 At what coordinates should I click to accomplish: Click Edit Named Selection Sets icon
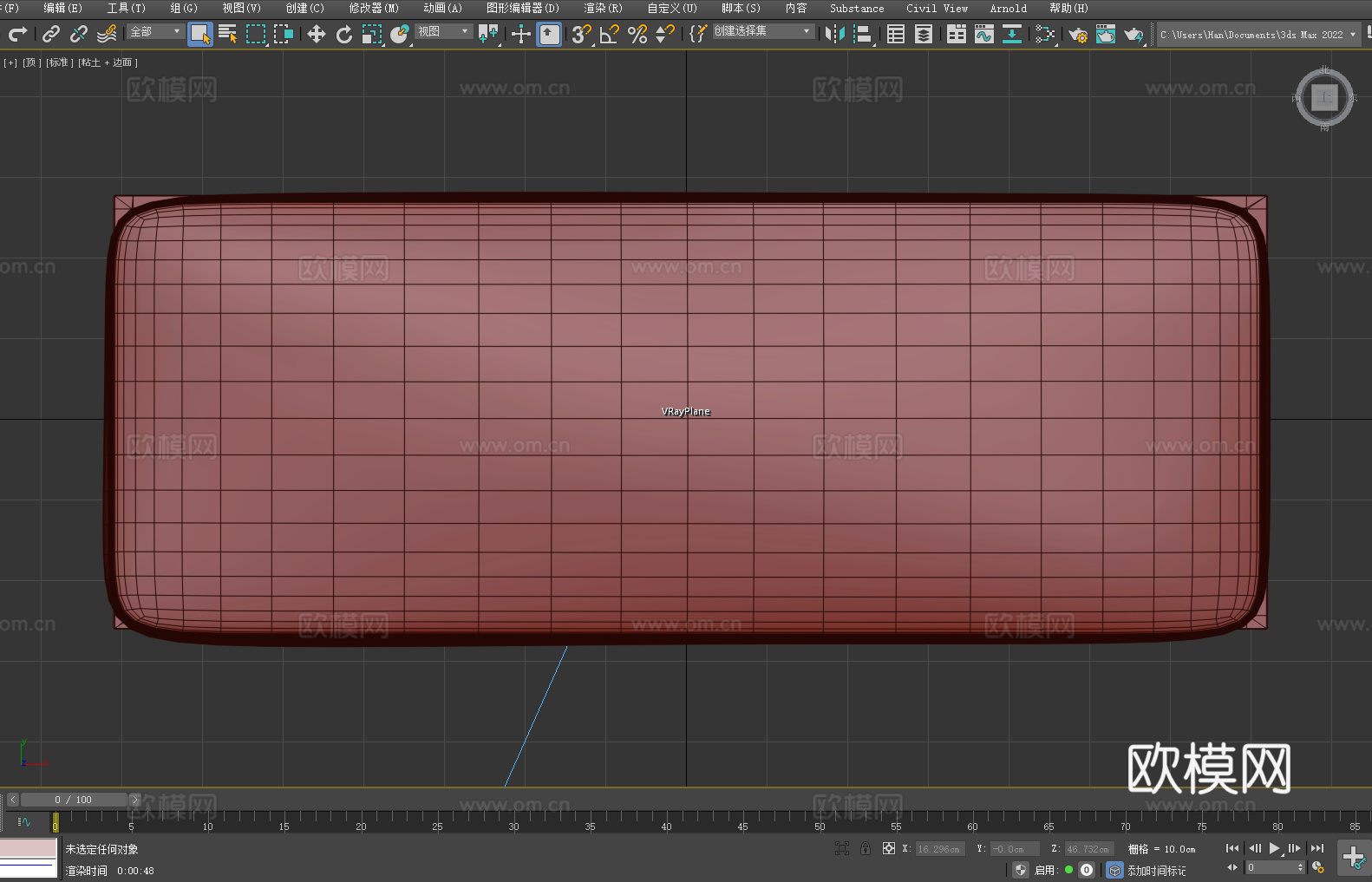[x=698, y=34]
